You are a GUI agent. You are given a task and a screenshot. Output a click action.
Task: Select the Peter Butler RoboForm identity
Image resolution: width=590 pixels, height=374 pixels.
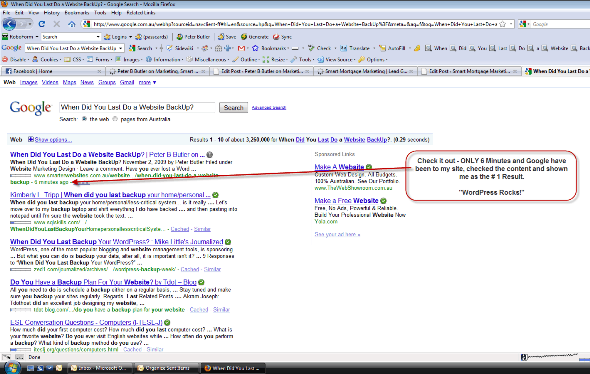(x=194, y=37)
